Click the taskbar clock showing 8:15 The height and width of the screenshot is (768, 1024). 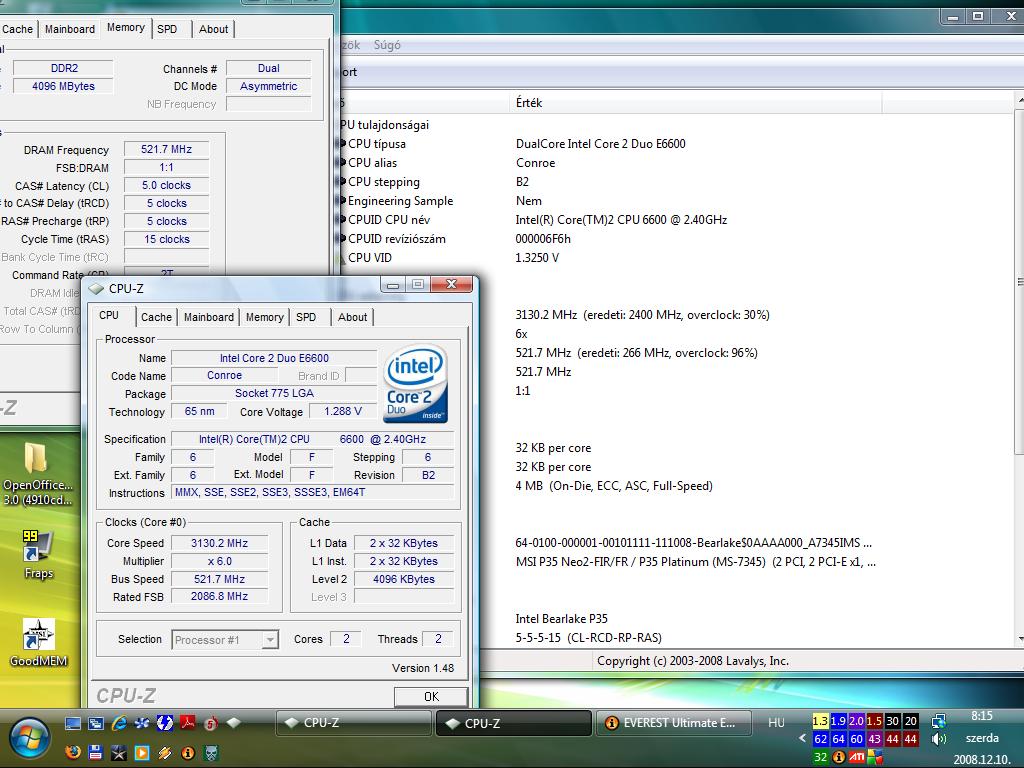click(982, 716)
